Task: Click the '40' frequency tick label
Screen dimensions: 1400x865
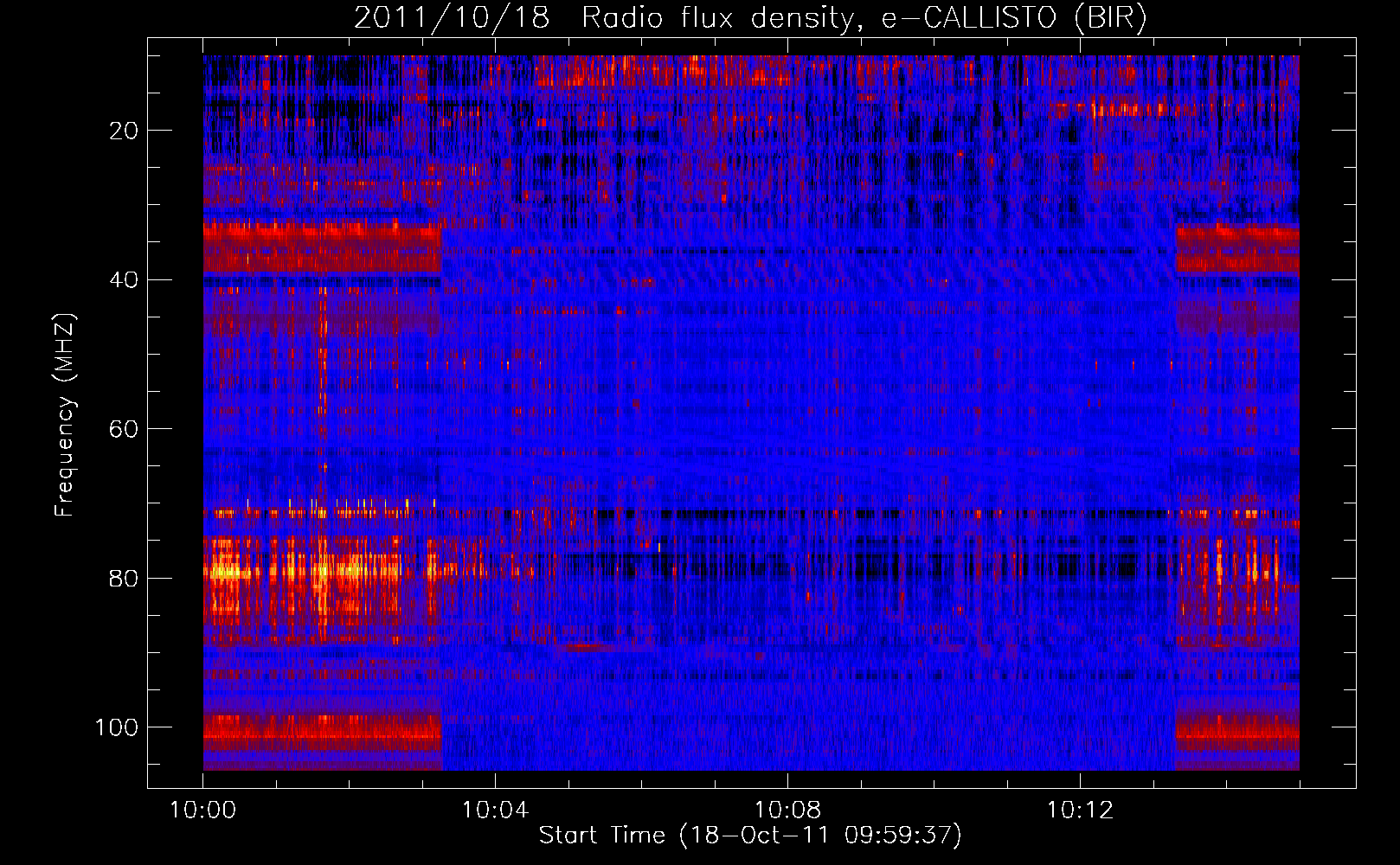Action: pos(125,280)
